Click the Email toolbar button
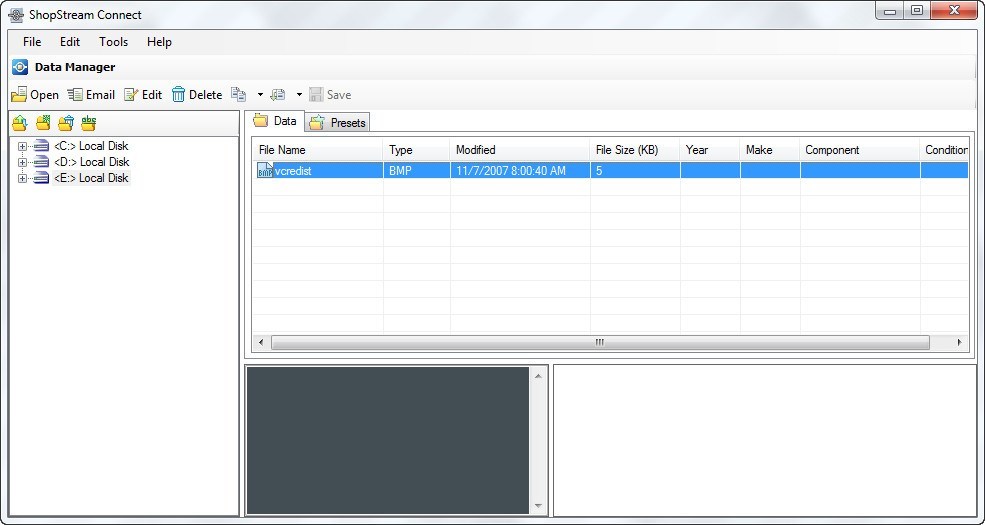985x525 pixels. 91,95
